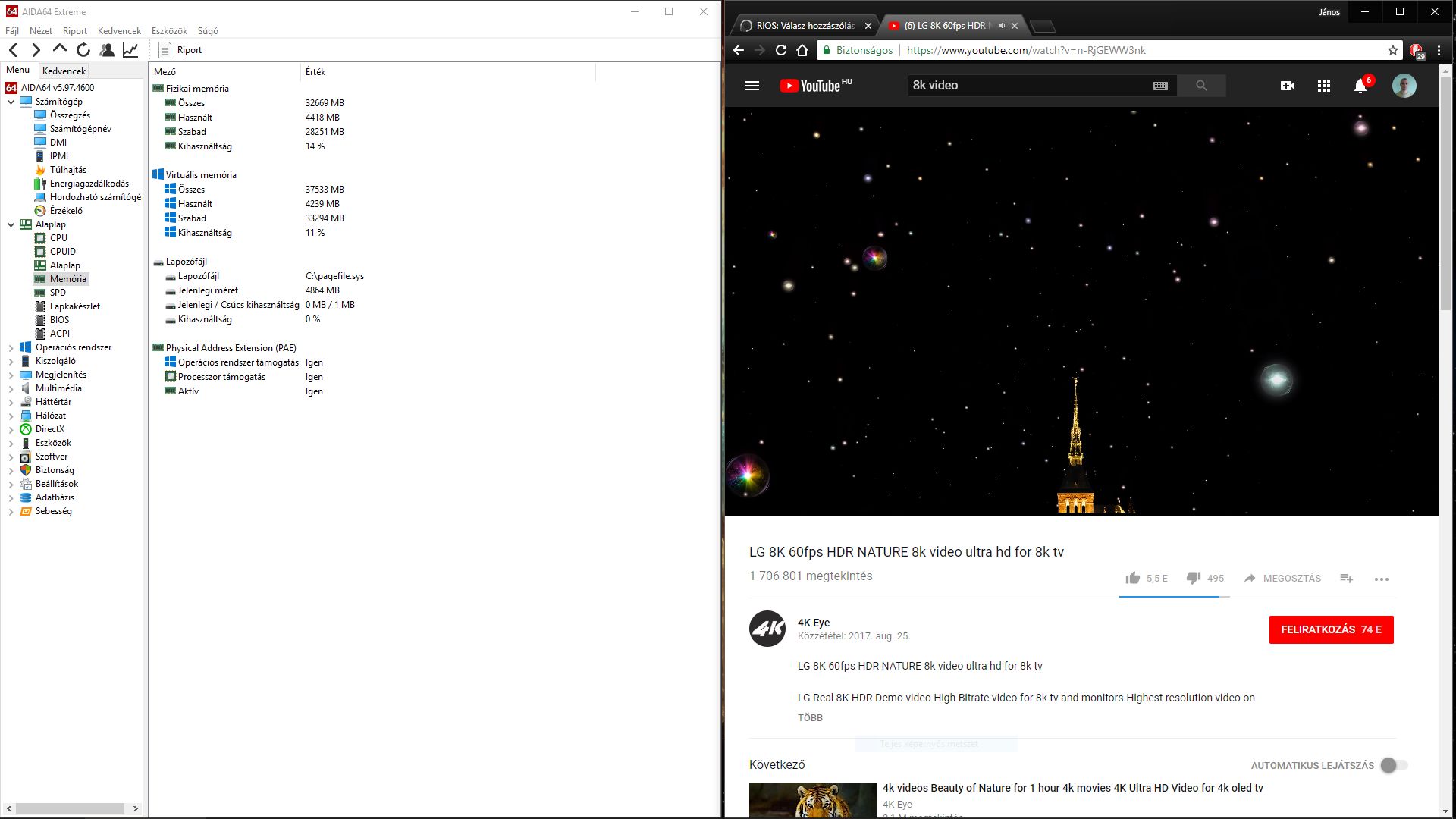Click the AIDA64 tree horizontal scrollbar
The width and height of the screenshot is (1456, 819).
point(71,808)
